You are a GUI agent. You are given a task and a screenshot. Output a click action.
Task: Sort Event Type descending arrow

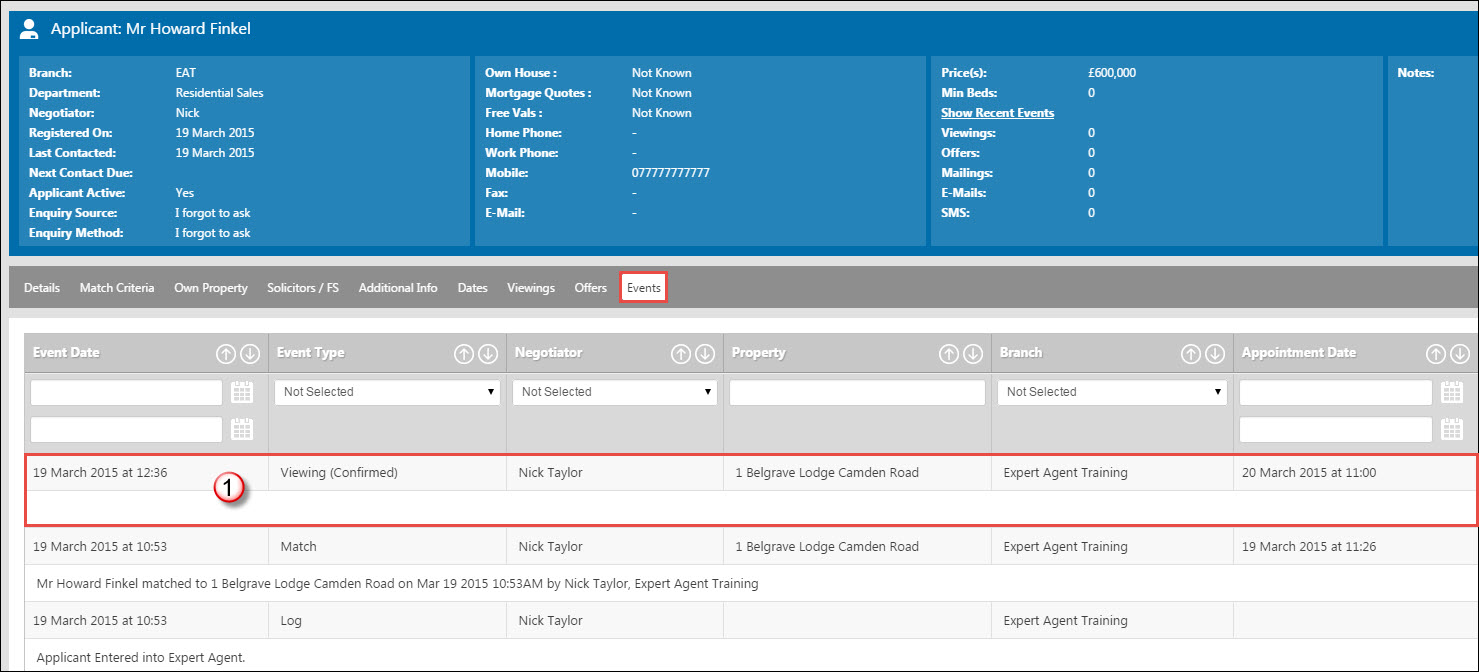[488, 353]
